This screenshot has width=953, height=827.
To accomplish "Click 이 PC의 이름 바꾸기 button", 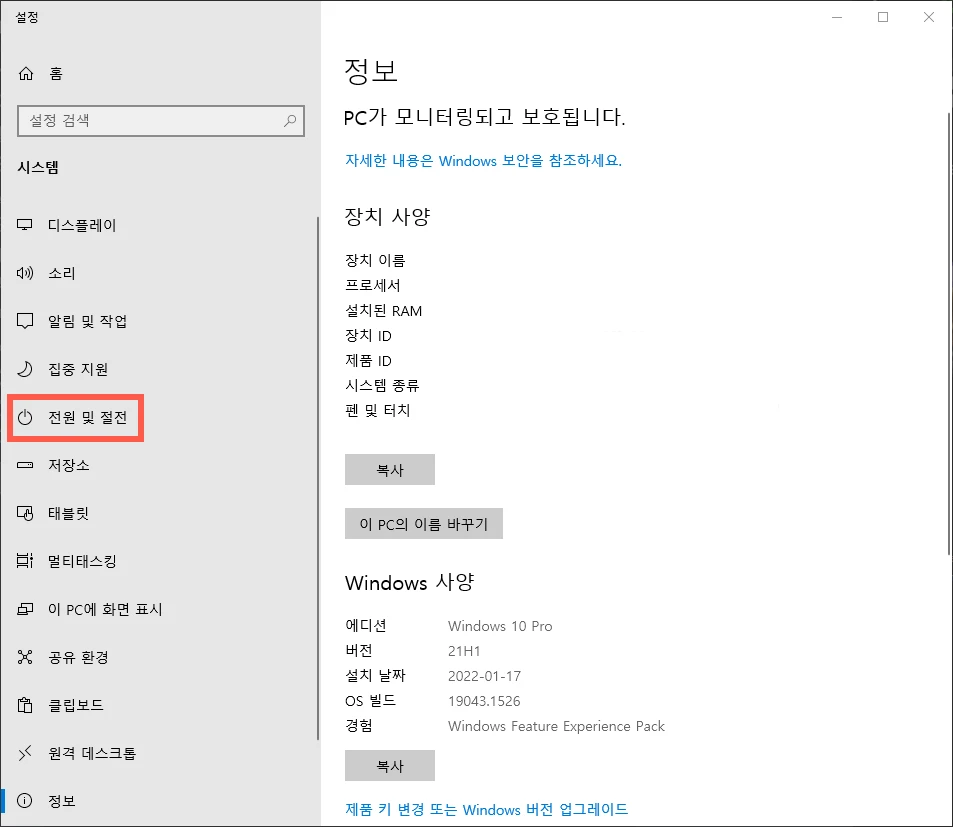I will [424, 524].
